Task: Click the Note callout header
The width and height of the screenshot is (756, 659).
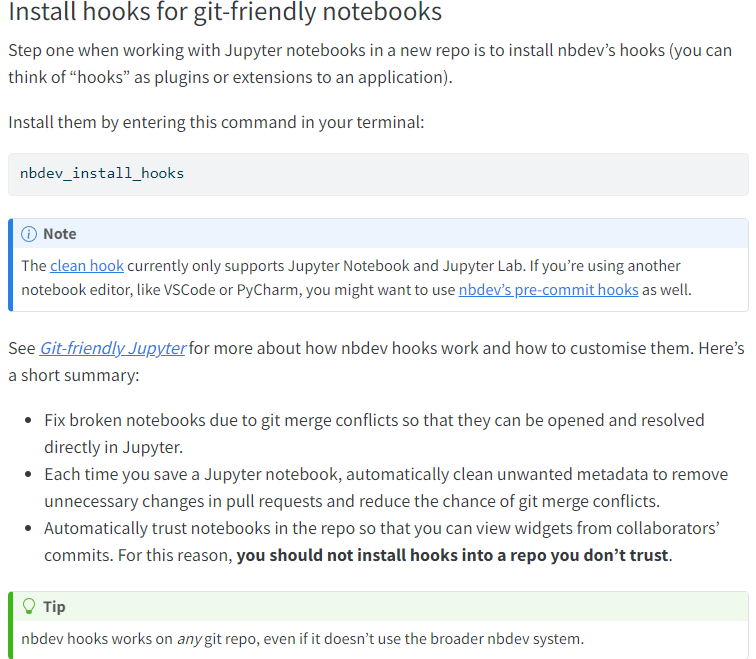Action: (380, 234)
